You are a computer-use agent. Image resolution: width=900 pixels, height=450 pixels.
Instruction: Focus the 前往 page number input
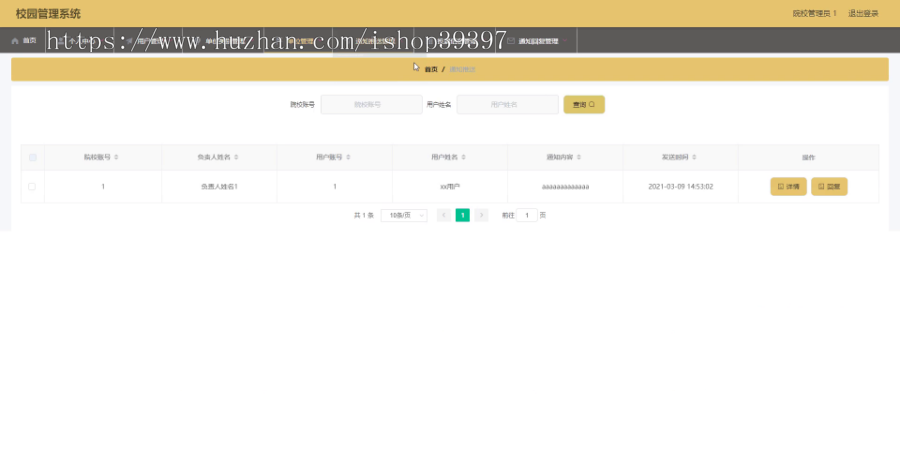point(526,215)
